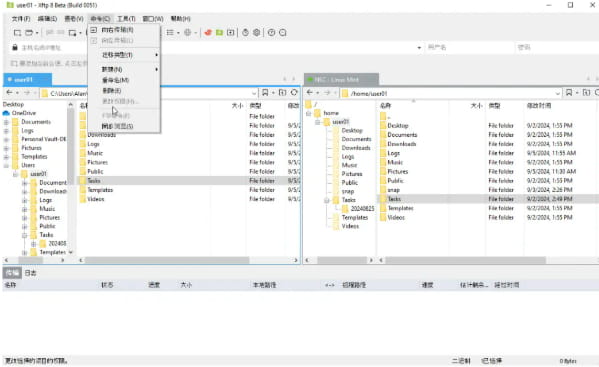Screen dimensions: 599x367
Task: Open the dropdown arrow beside list view icon
Action: (x=178, y=33)
